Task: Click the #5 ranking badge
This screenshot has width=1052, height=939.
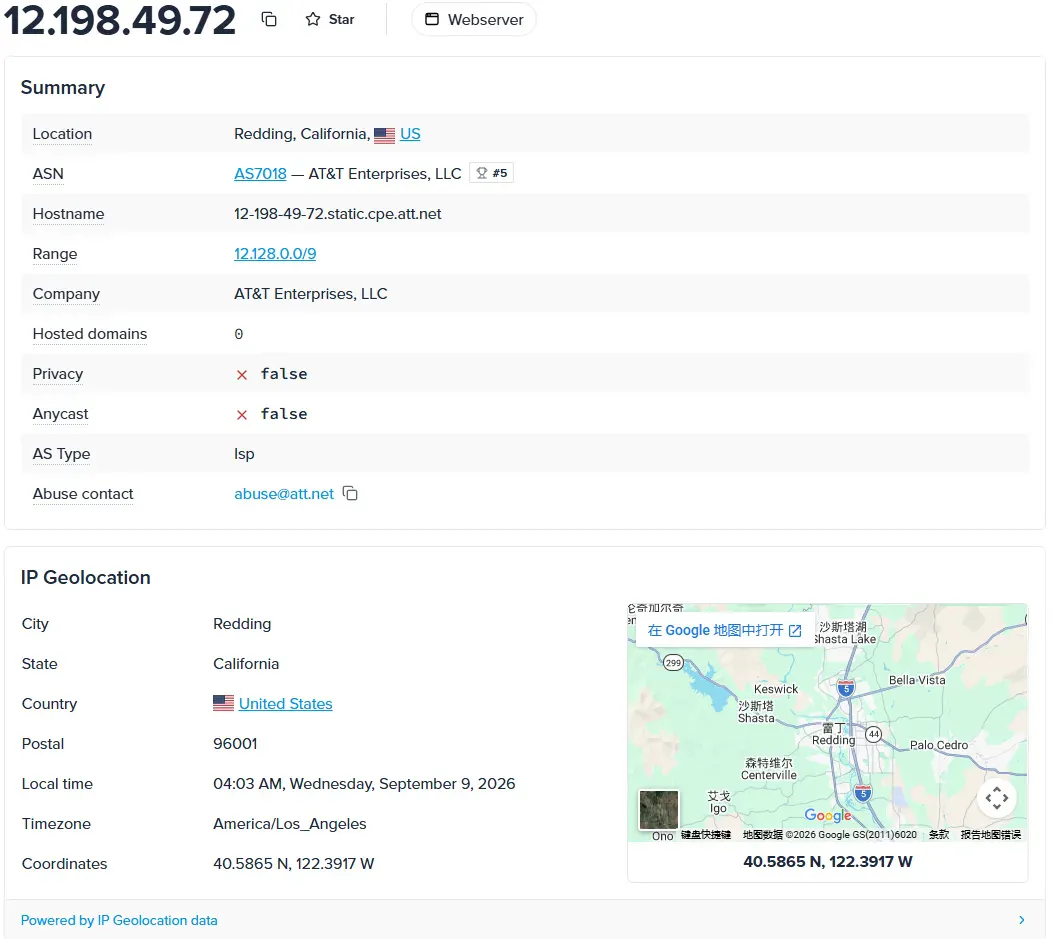Action: coord(491,173)
